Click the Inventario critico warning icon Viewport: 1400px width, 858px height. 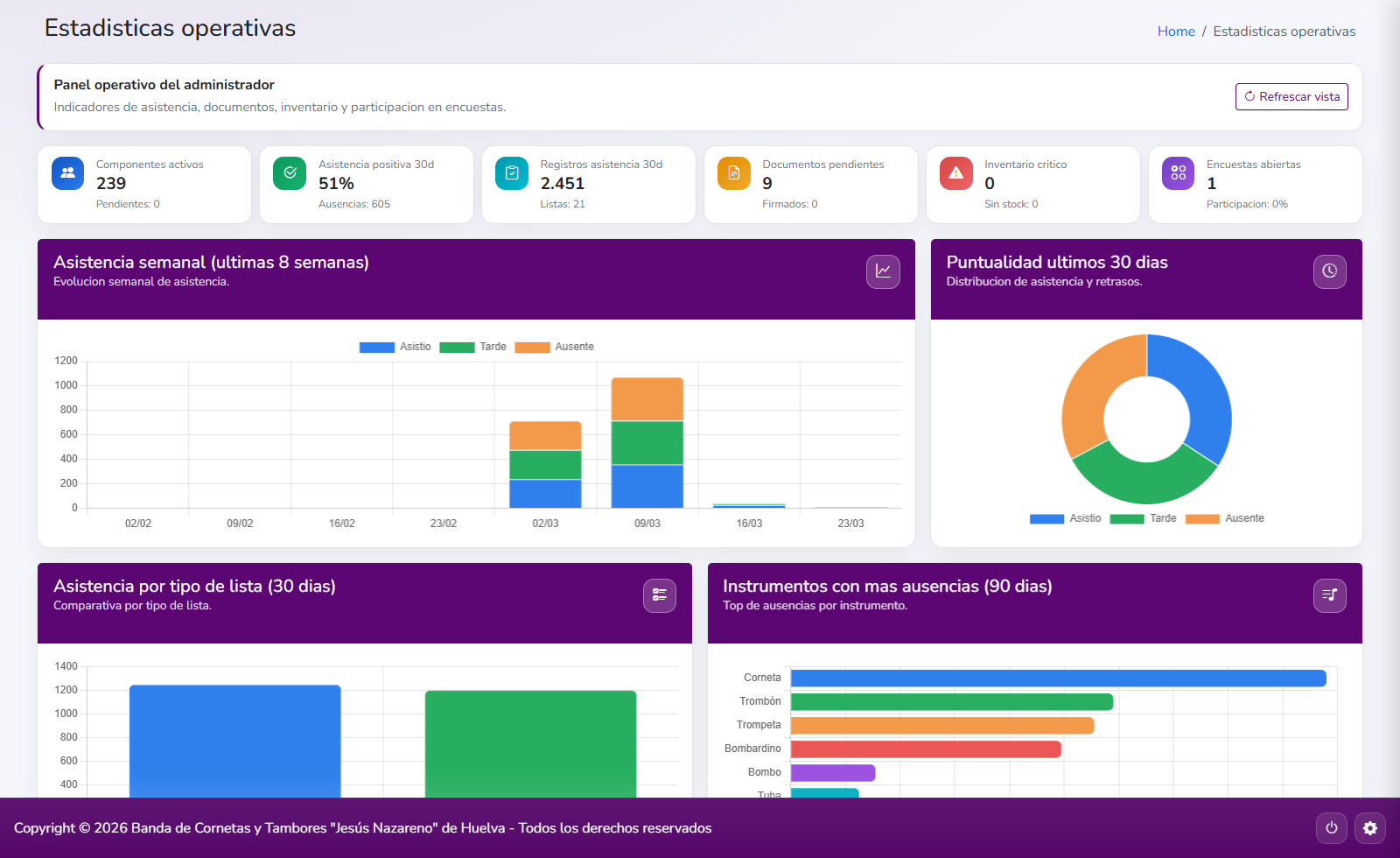[956, 173]
